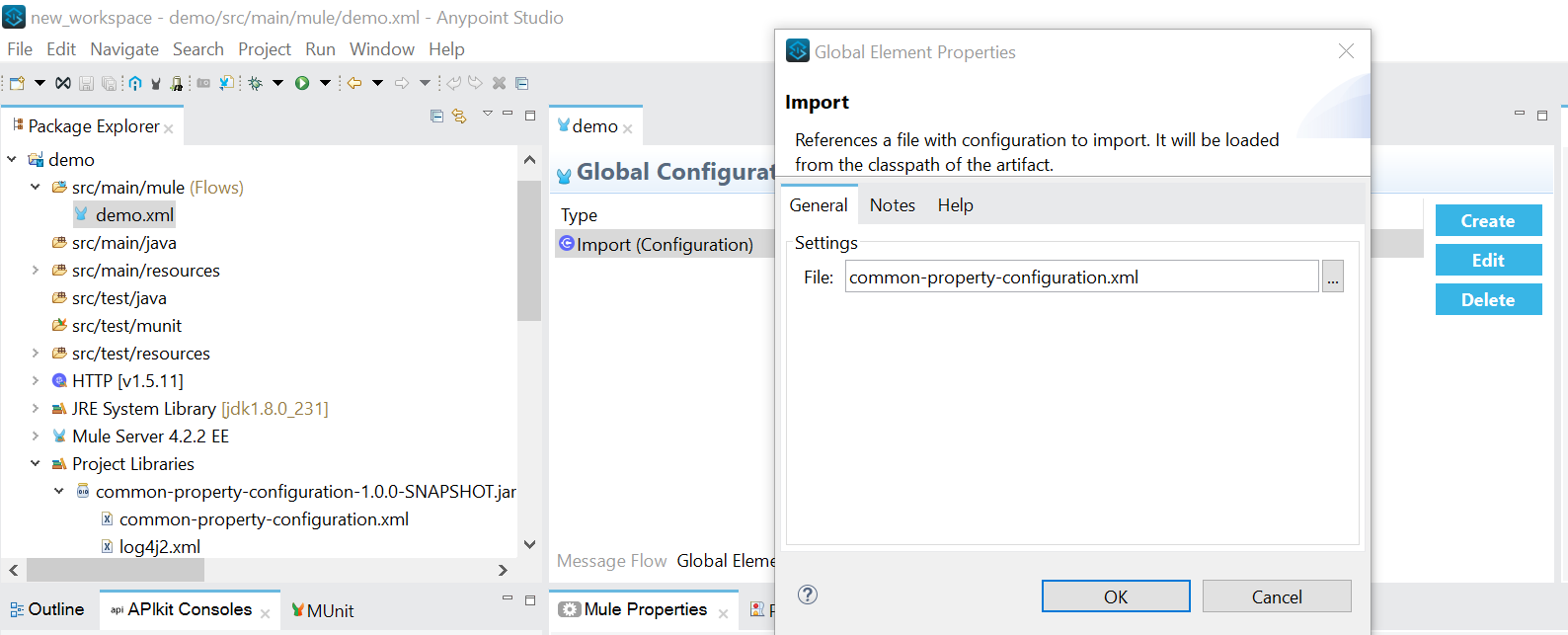This screenshot has height=635, width=1568.
Task: Switch to the Notes tab
Action: pos(892,205)
